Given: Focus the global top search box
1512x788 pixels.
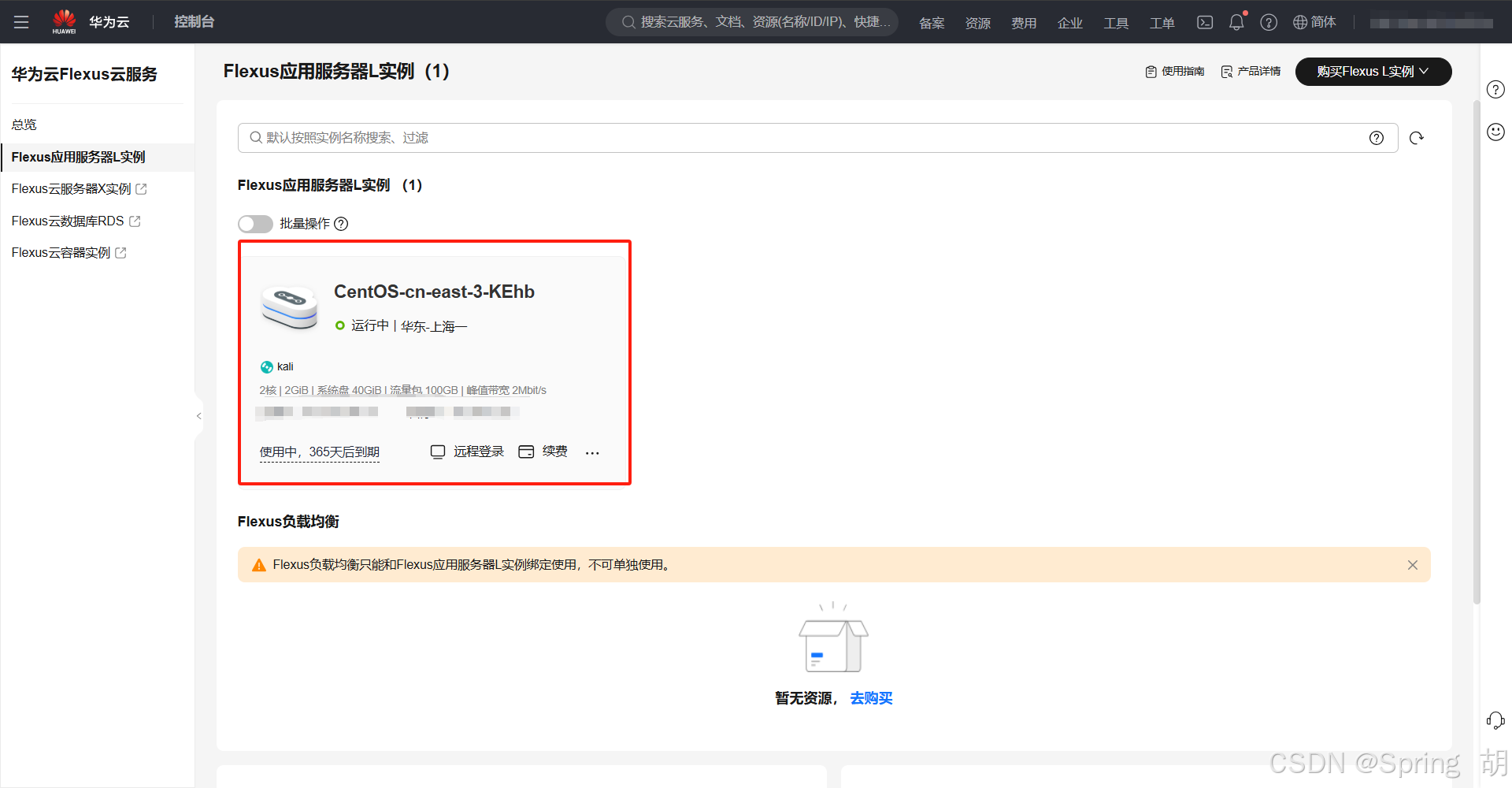Looking at the screenshot, I should tap(752, 22).
